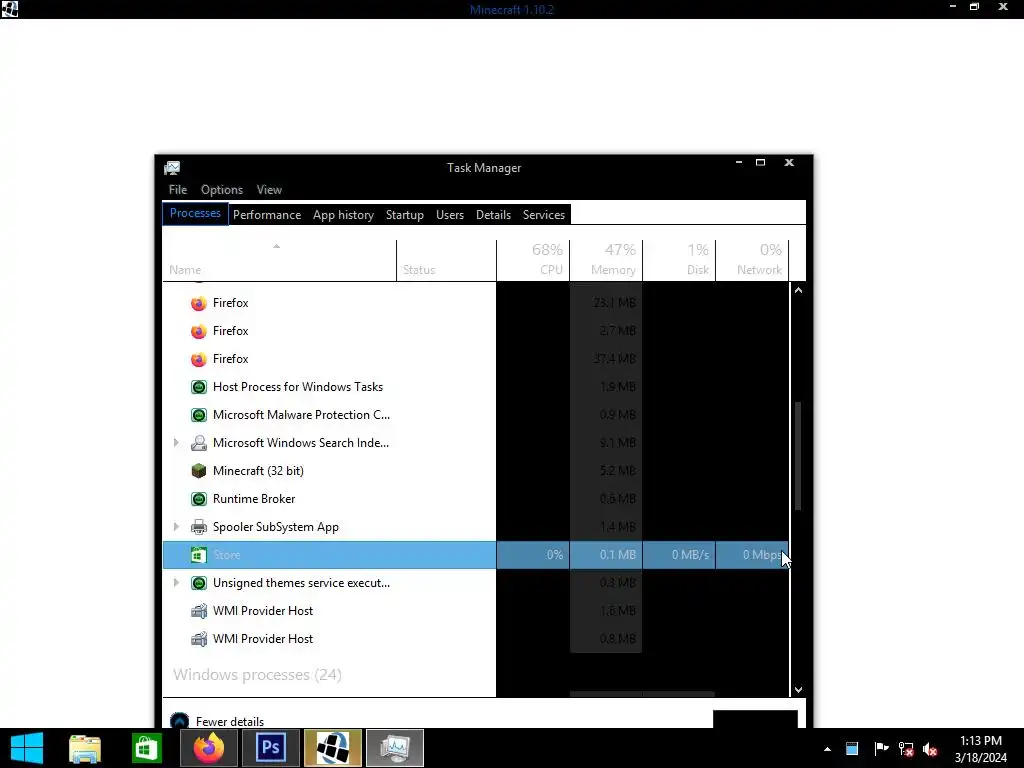
Task: Click the process list scrollbar thumb
Action: point(798,456)
